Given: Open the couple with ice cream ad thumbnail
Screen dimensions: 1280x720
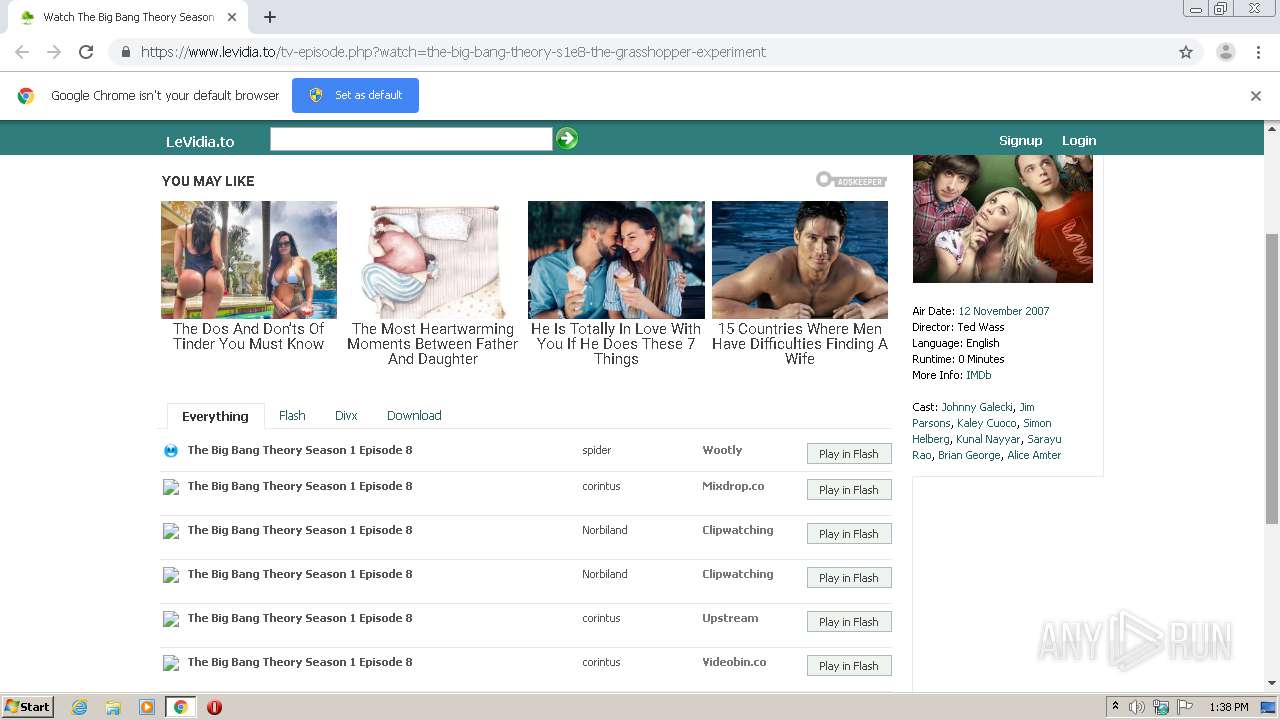Looking at the screenshot, I should pos(616,260).
